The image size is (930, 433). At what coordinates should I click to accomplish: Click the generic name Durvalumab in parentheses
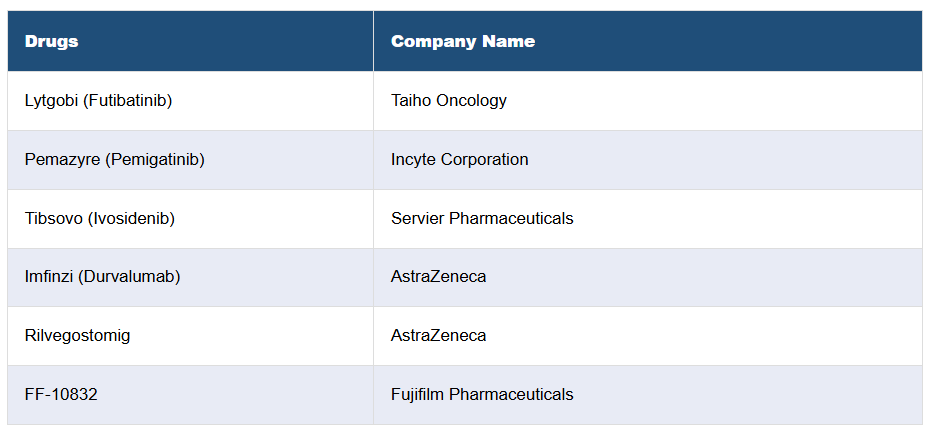point(132,276)
